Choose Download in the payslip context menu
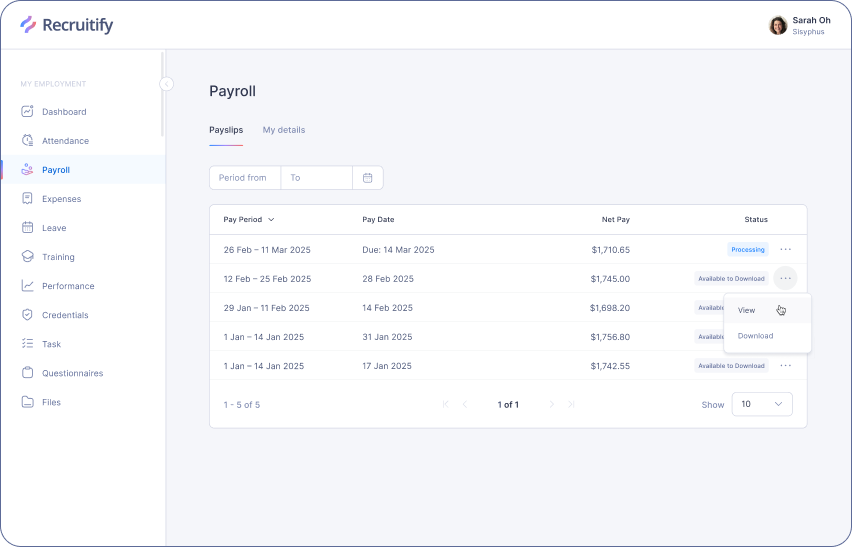The width and height of the screenshot is (852, 547). 767,336
